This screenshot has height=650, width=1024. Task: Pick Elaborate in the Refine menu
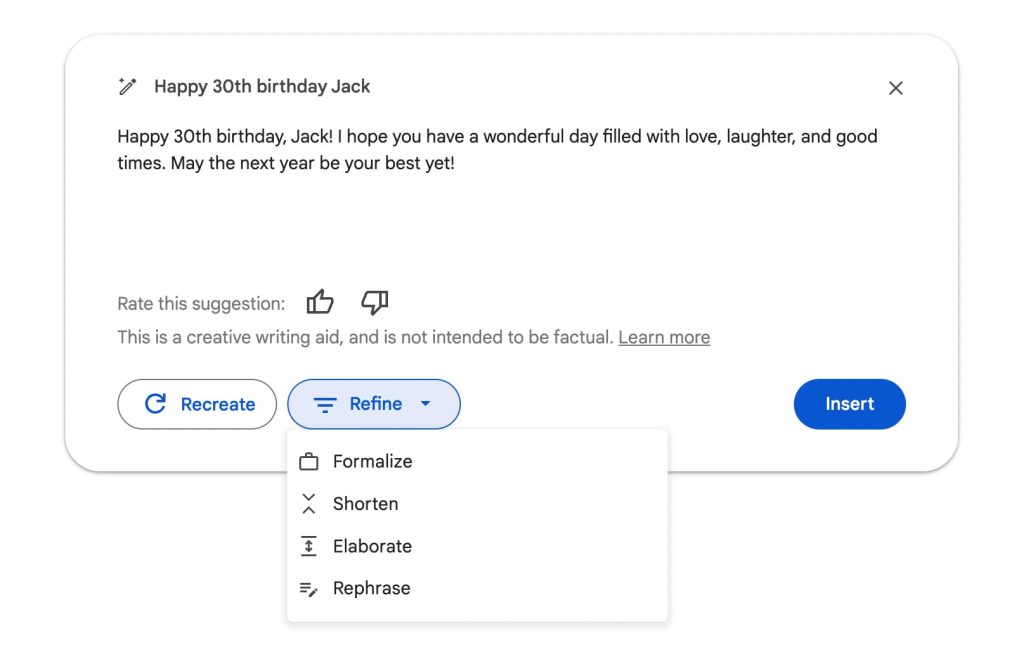point(372,546)
